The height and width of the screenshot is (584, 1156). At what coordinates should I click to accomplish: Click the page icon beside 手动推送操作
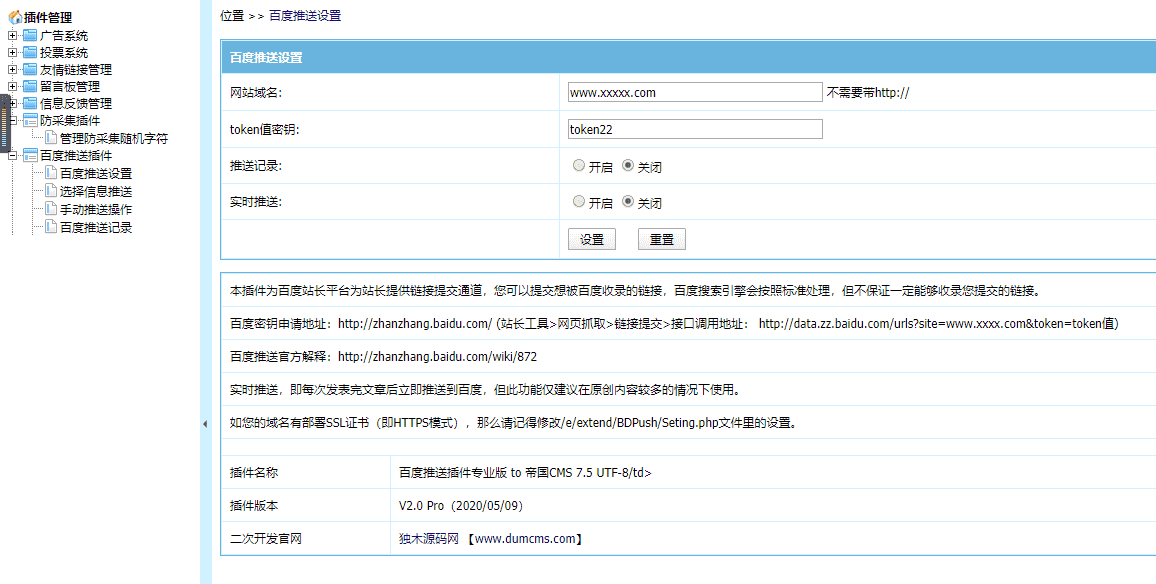pos(51,209)
